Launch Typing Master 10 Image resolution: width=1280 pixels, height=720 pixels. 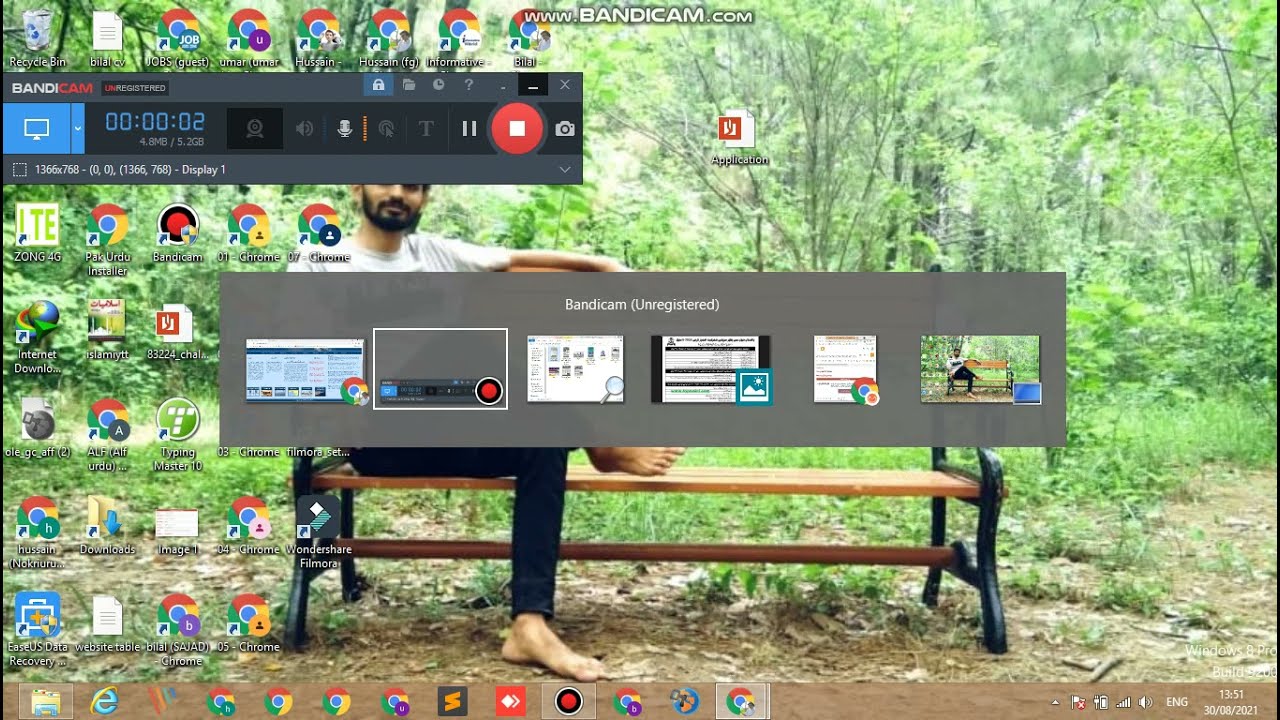pyautogui.click(x=178, y=436)
